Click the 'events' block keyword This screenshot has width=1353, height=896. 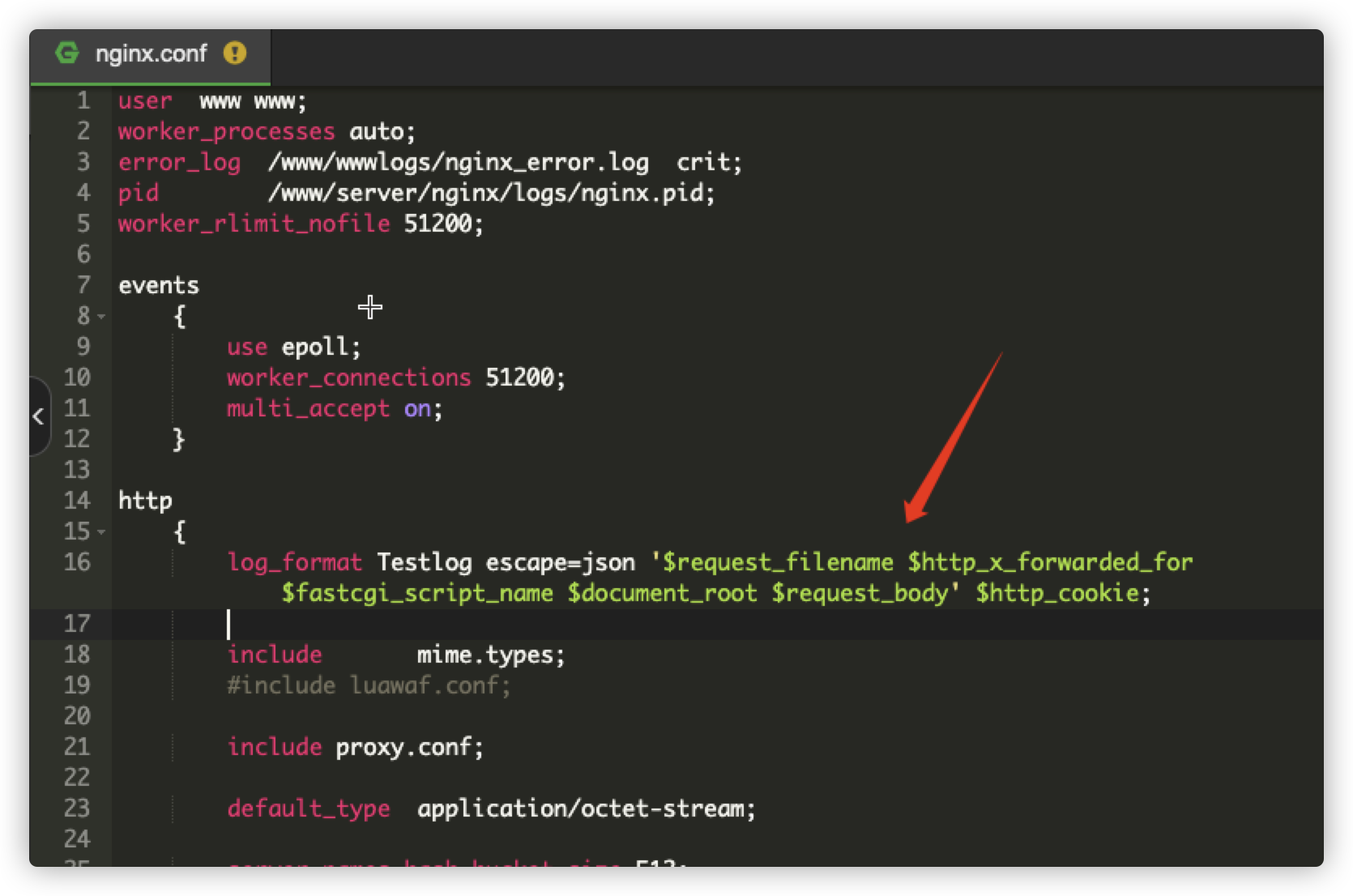(159, 285)
